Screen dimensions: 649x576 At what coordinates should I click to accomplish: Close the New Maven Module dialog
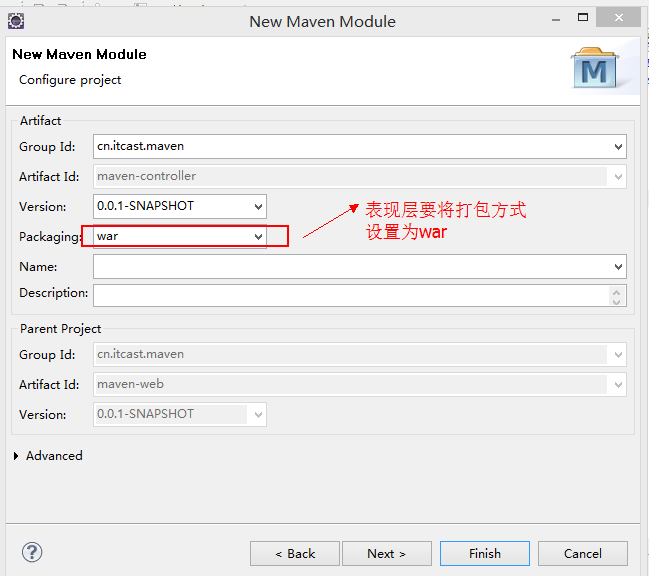pos(628,20)
